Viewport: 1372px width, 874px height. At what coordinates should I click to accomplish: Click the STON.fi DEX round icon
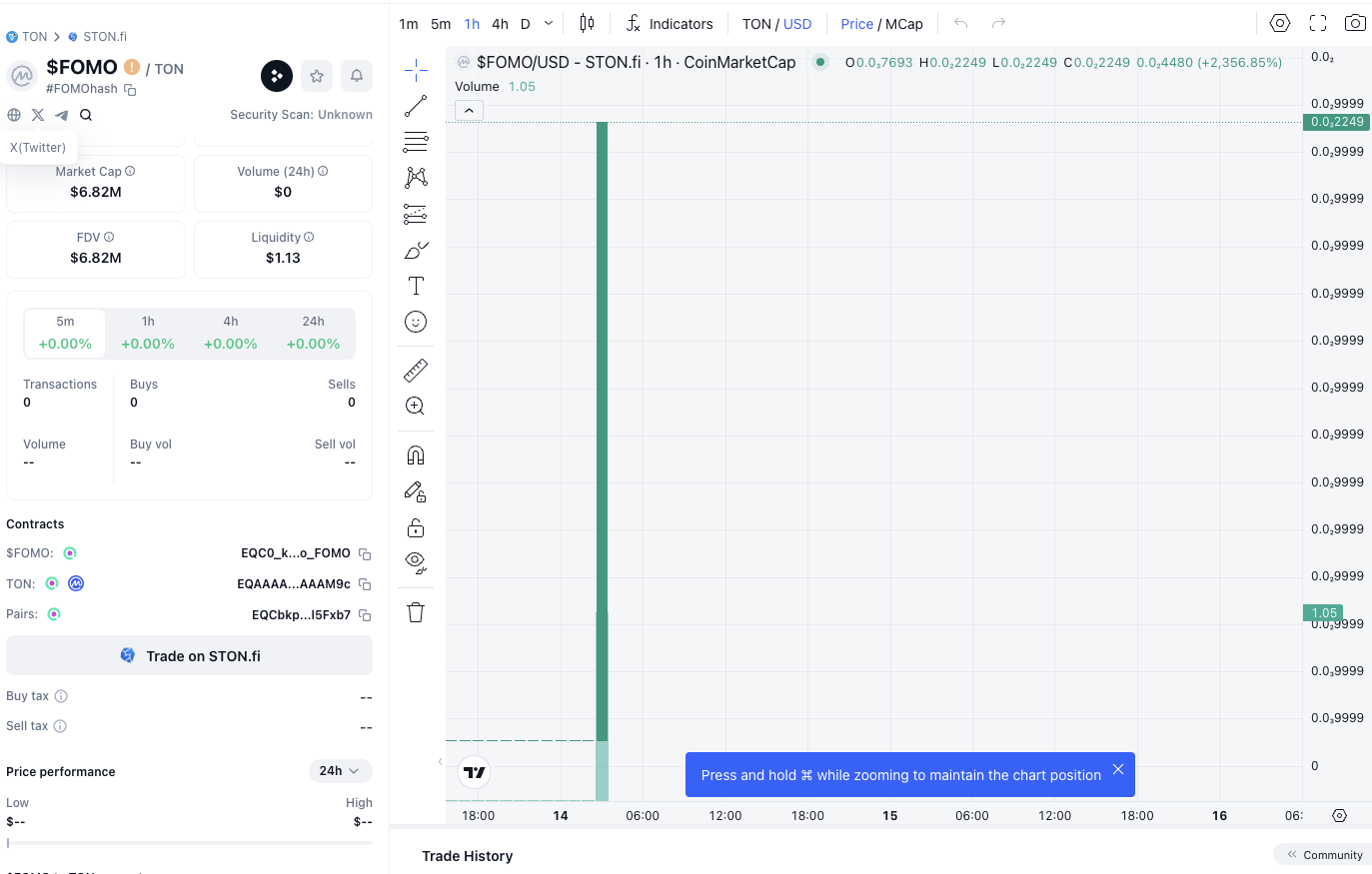[277, 76]
